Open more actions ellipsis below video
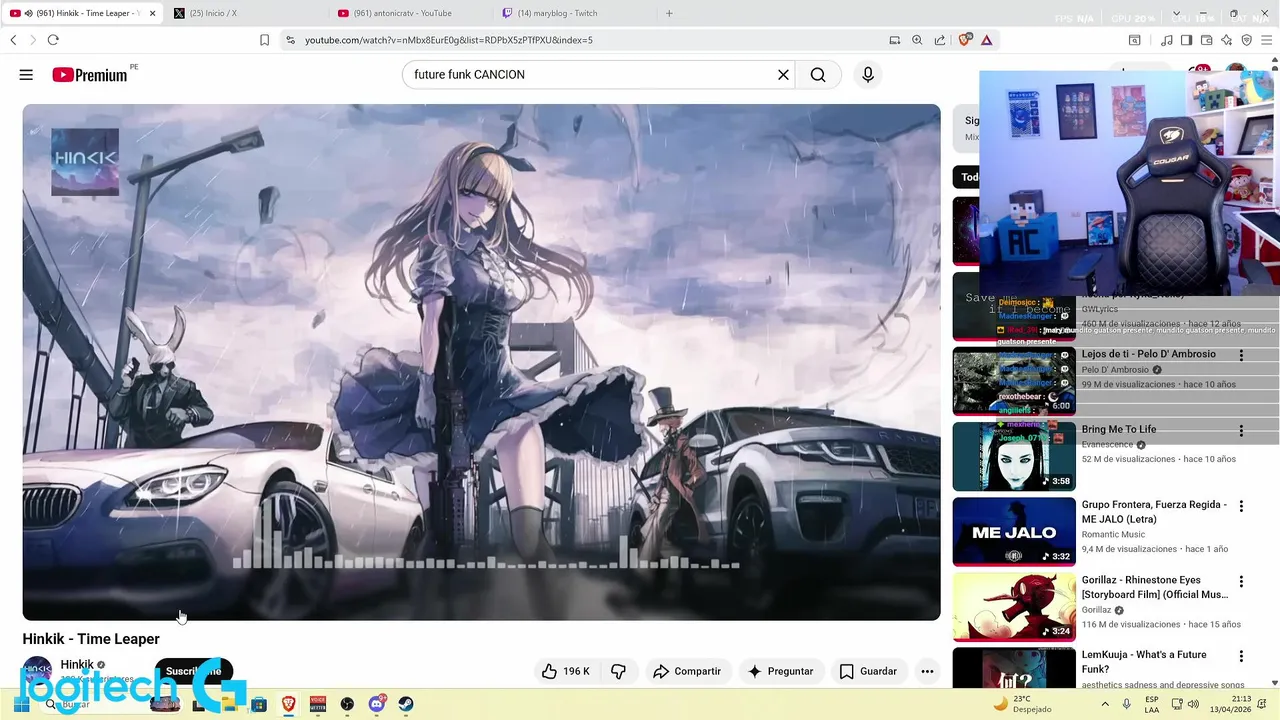 click(x=927, y=671)
